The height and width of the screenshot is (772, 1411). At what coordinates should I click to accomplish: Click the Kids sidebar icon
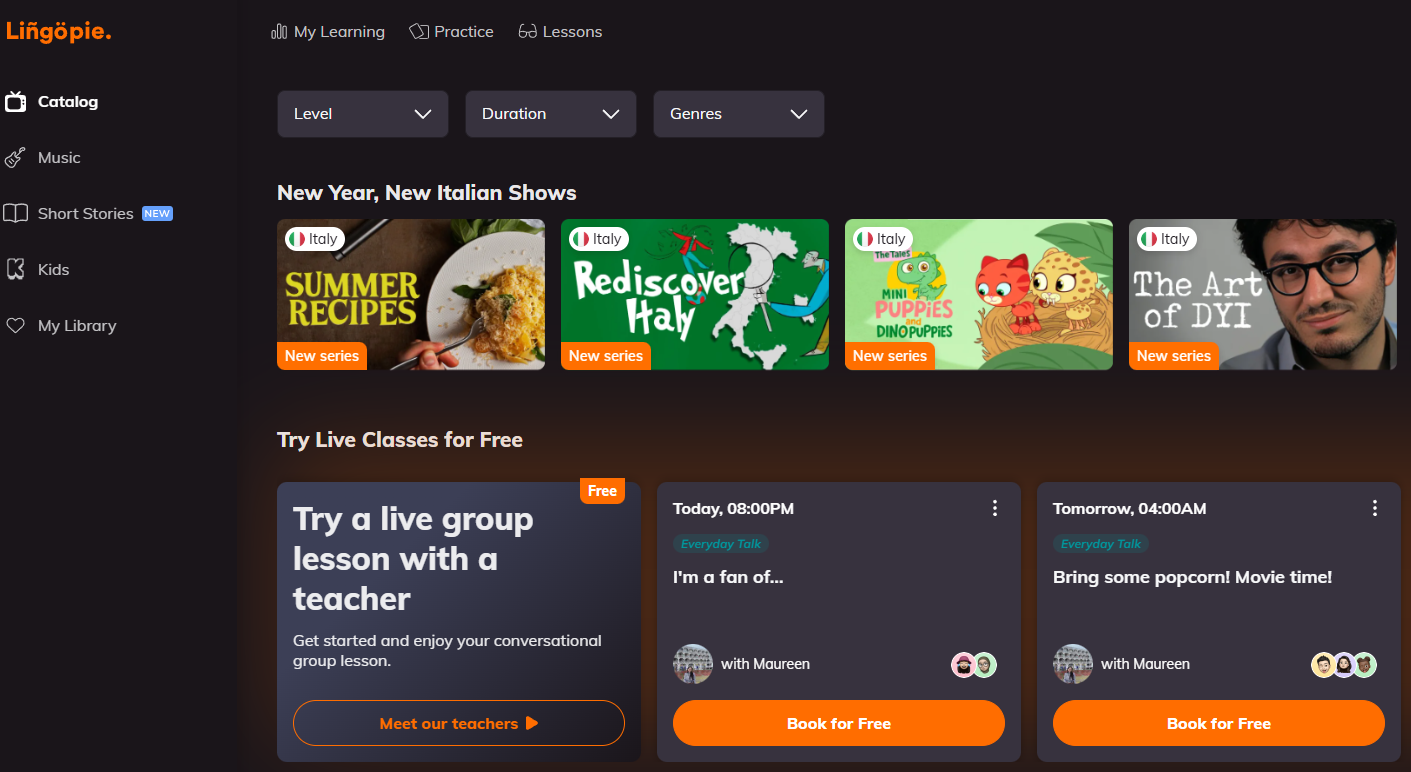[15, 270]
